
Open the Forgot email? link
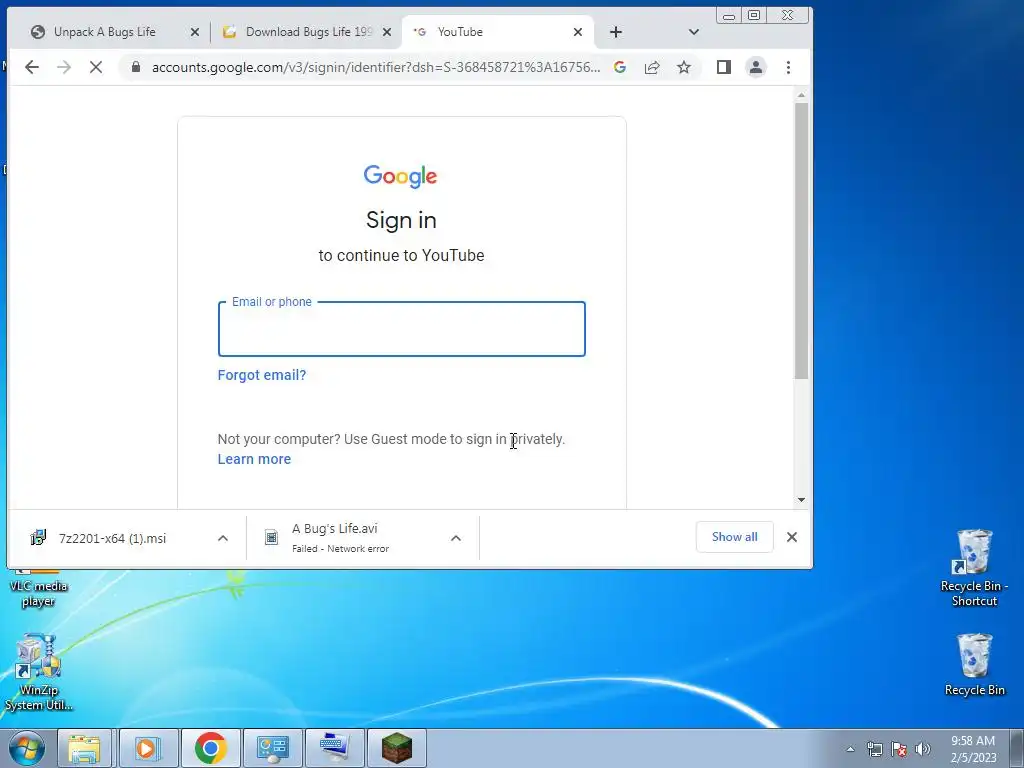coord(262,376)
